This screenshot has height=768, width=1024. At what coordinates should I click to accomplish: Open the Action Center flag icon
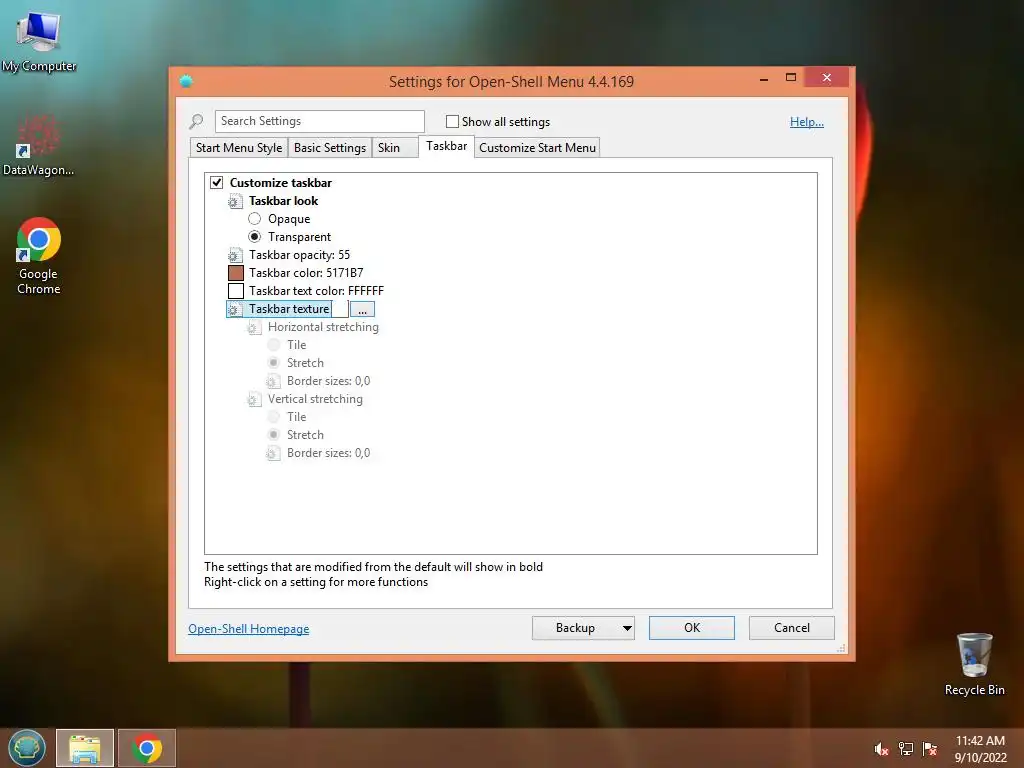pyautogui.click(x=930, y=749)
